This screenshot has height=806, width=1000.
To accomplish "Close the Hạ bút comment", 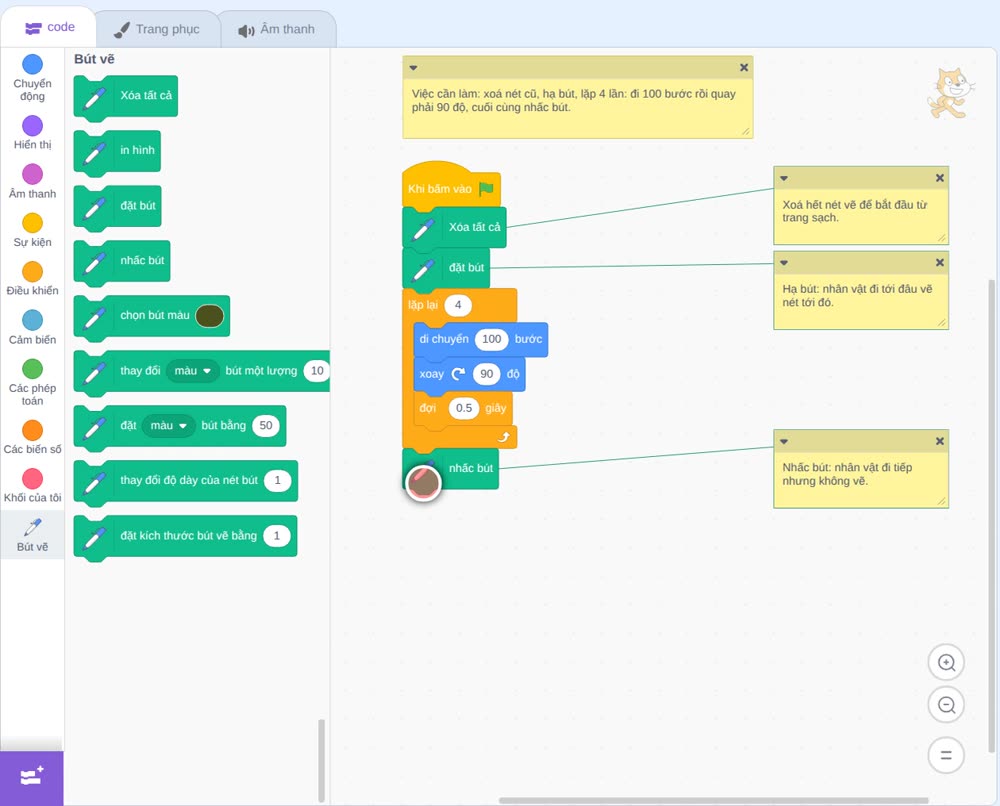I will point(939,263).
